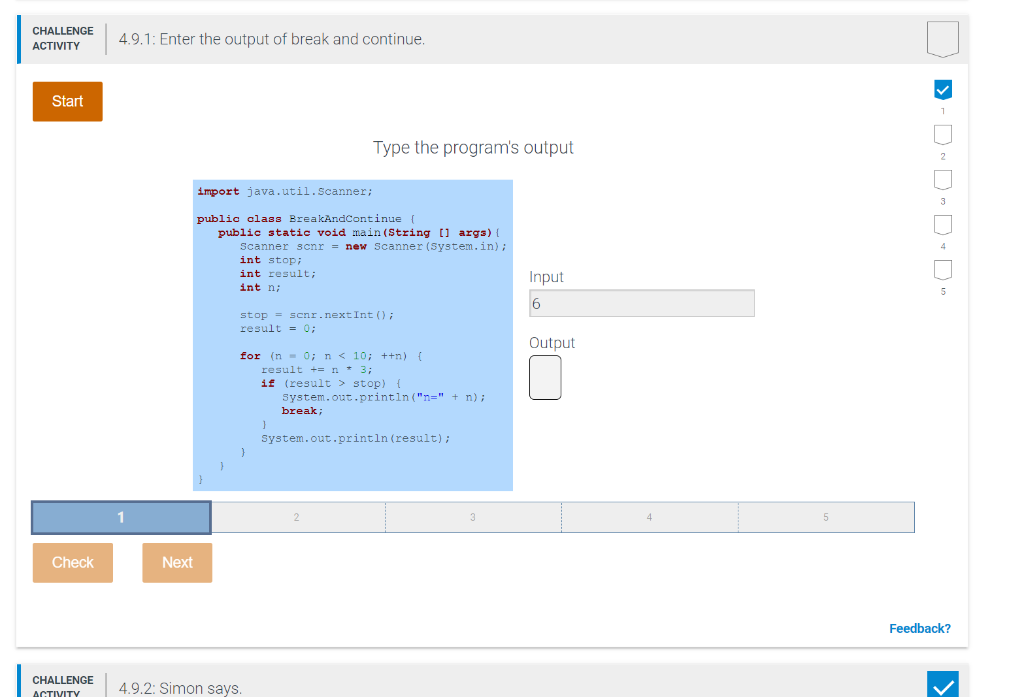Open the Feedback? link
This screenshot has width=1024, height=697.
click(x=920, y=628)
